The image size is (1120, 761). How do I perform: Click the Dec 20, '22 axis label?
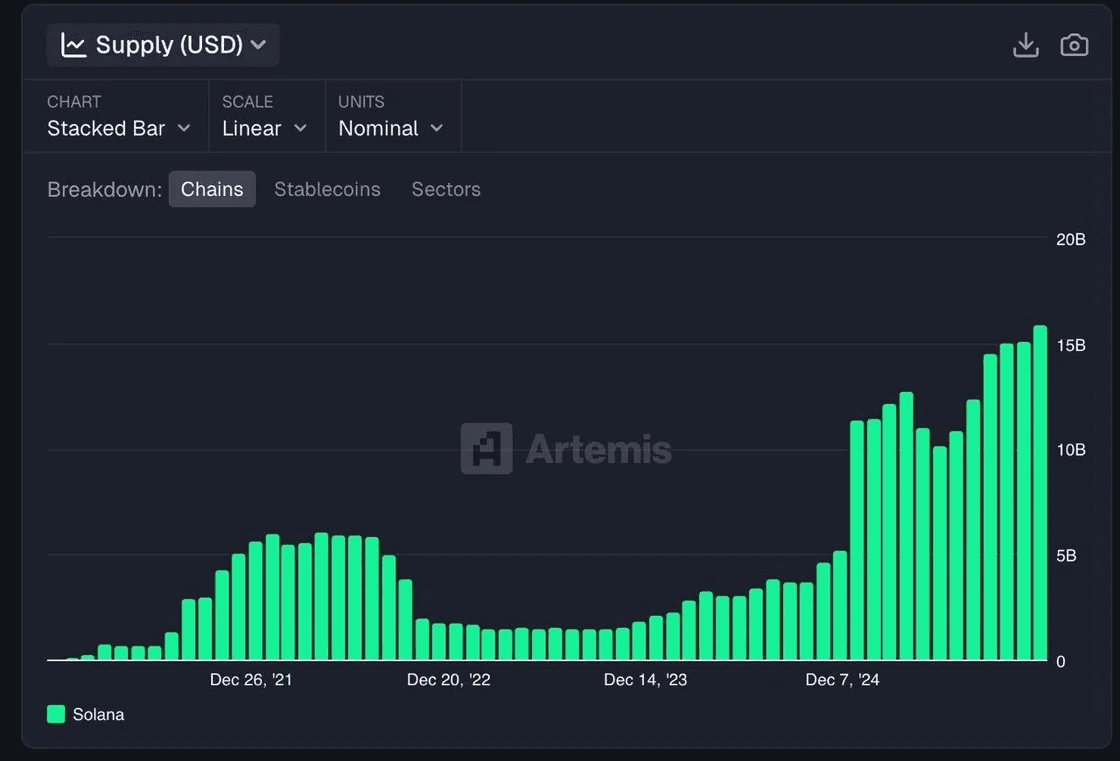coord(449,680)
